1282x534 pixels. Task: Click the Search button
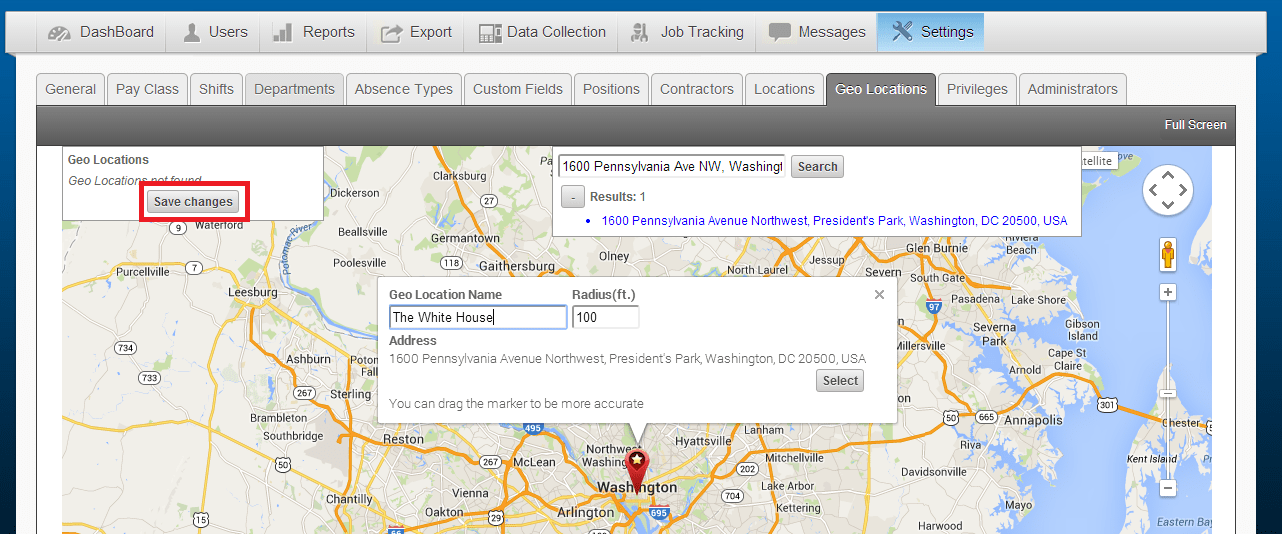817,167
